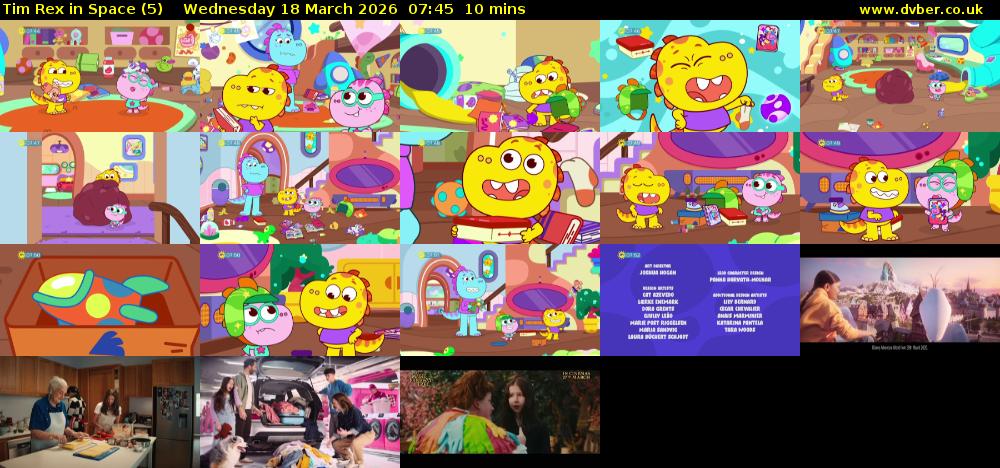Open the family packing car boot thumbnail

coord(299,412)
